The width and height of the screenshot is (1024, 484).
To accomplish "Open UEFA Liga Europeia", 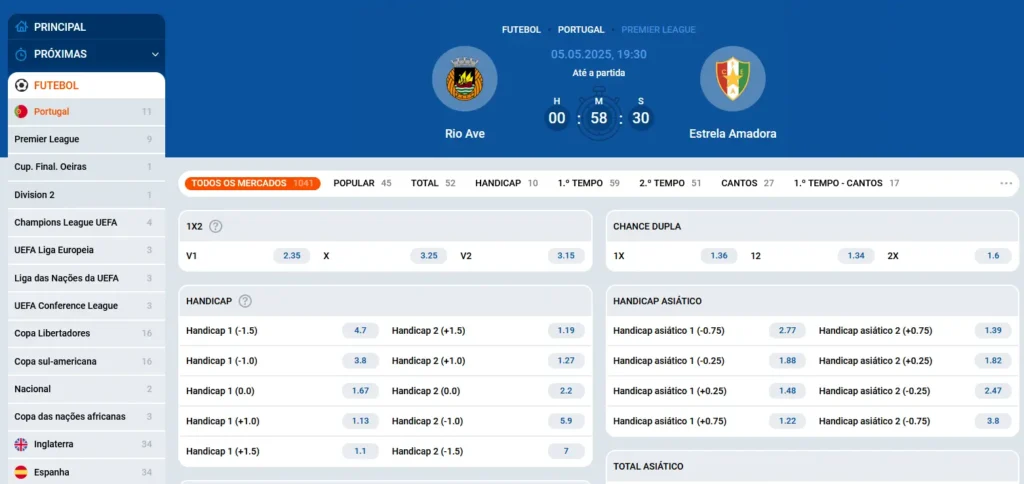I will (86, 250).
